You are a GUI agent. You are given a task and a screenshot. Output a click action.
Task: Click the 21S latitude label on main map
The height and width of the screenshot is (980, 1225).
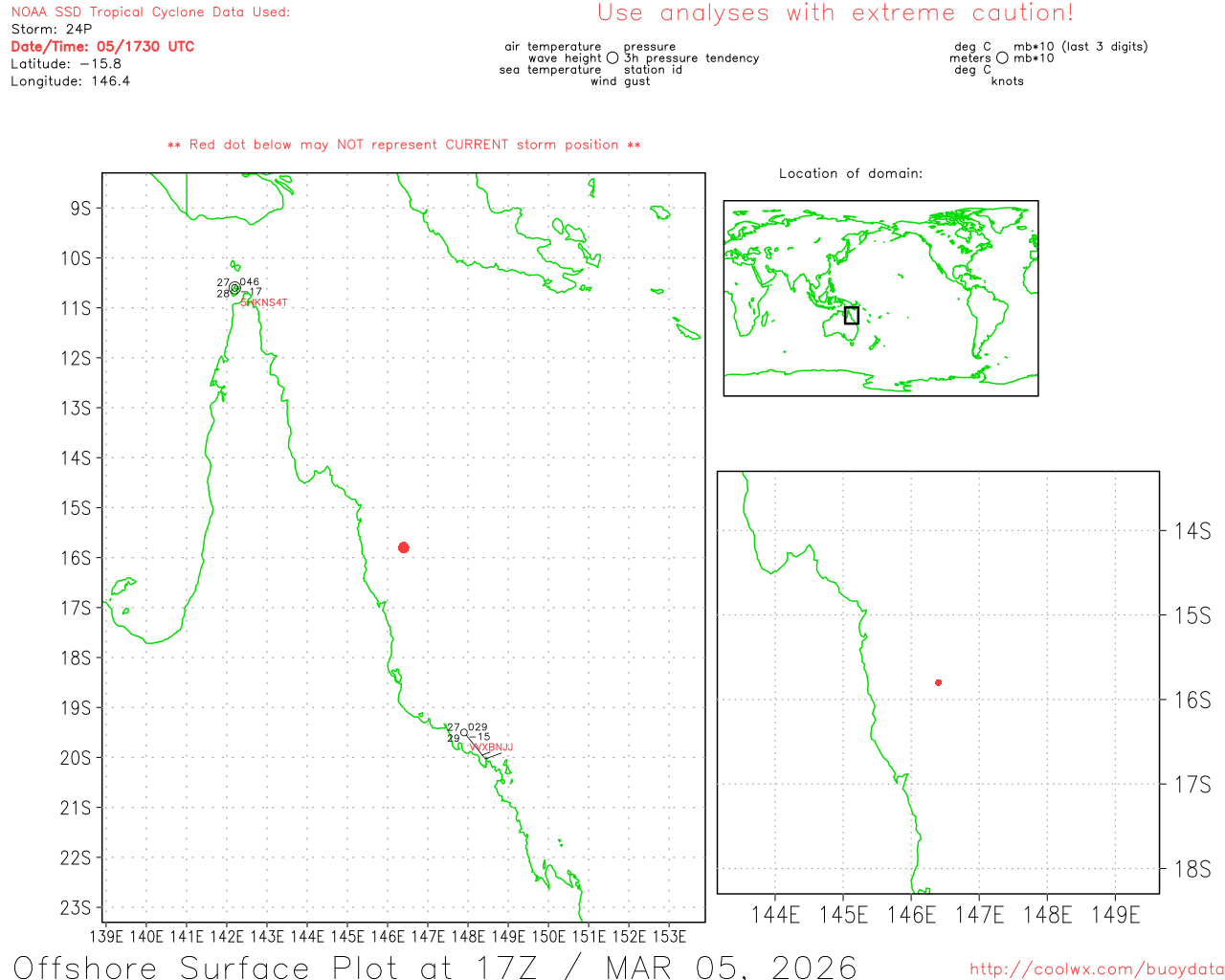76,808
